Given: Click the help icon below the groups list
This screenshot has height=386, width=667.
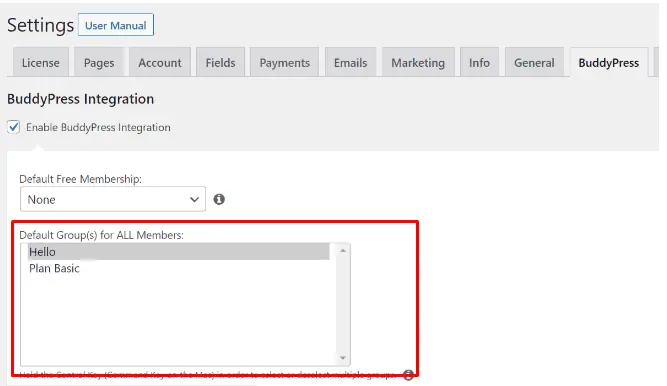Looking at the screenshot, I should click(x=408, y=375).
